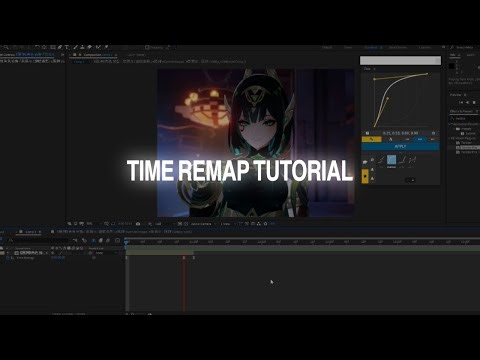Viewport: 480px width, 360px height.
Task: Select the Pen tool in the toolbar
Action: point(60,47)
